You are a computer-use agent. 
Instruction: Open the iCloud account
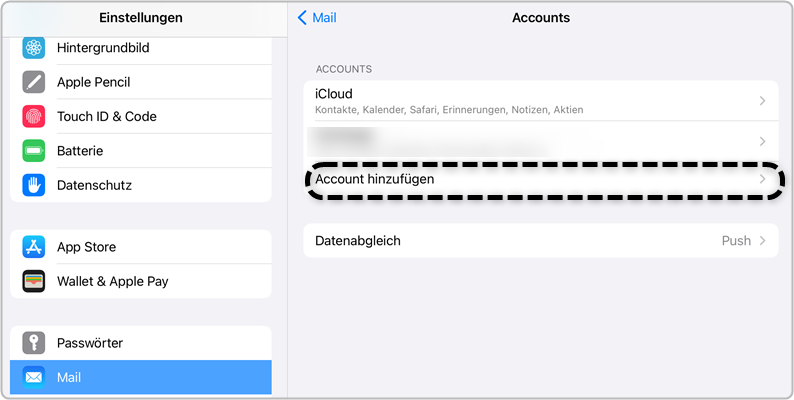click(x=541, y=101)
